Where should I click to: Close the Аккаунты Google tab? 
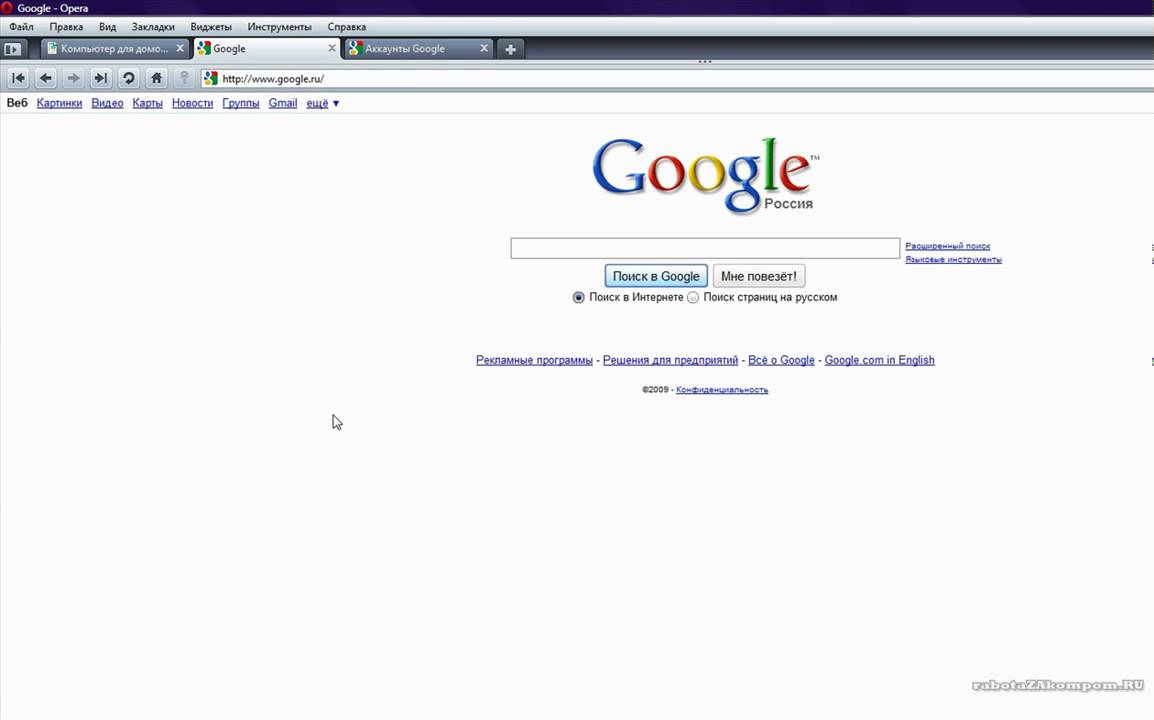click(484, 49)
